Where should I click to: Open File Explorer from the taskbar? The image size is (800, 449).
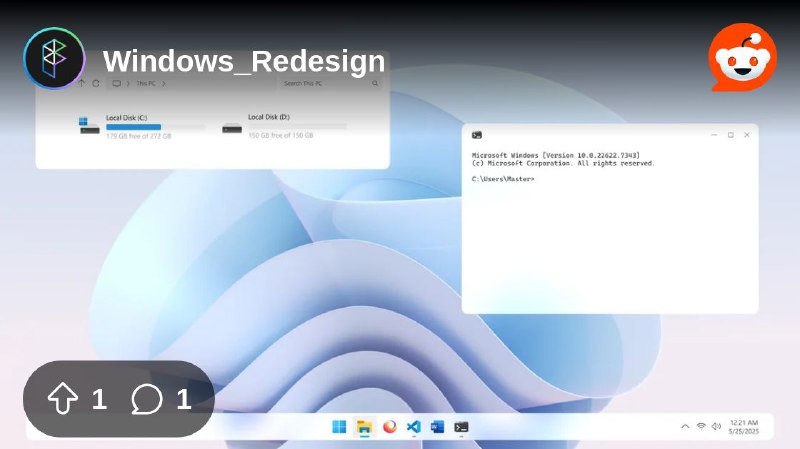tap(364, 427)
